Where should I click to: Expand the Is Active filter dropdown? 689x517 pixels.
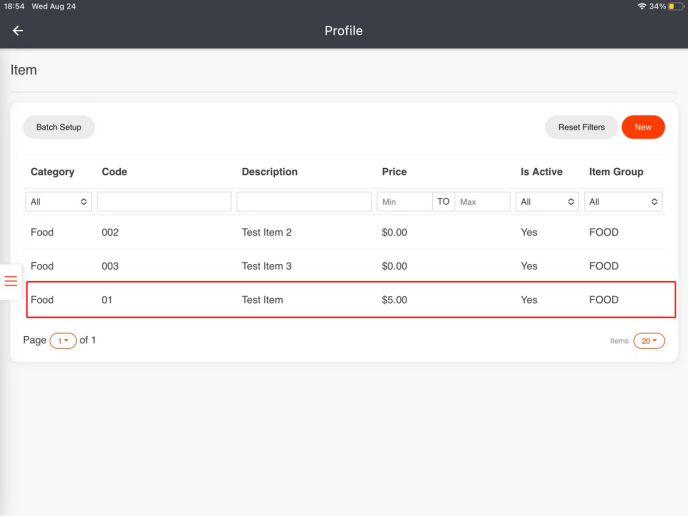tap(547, 202)
